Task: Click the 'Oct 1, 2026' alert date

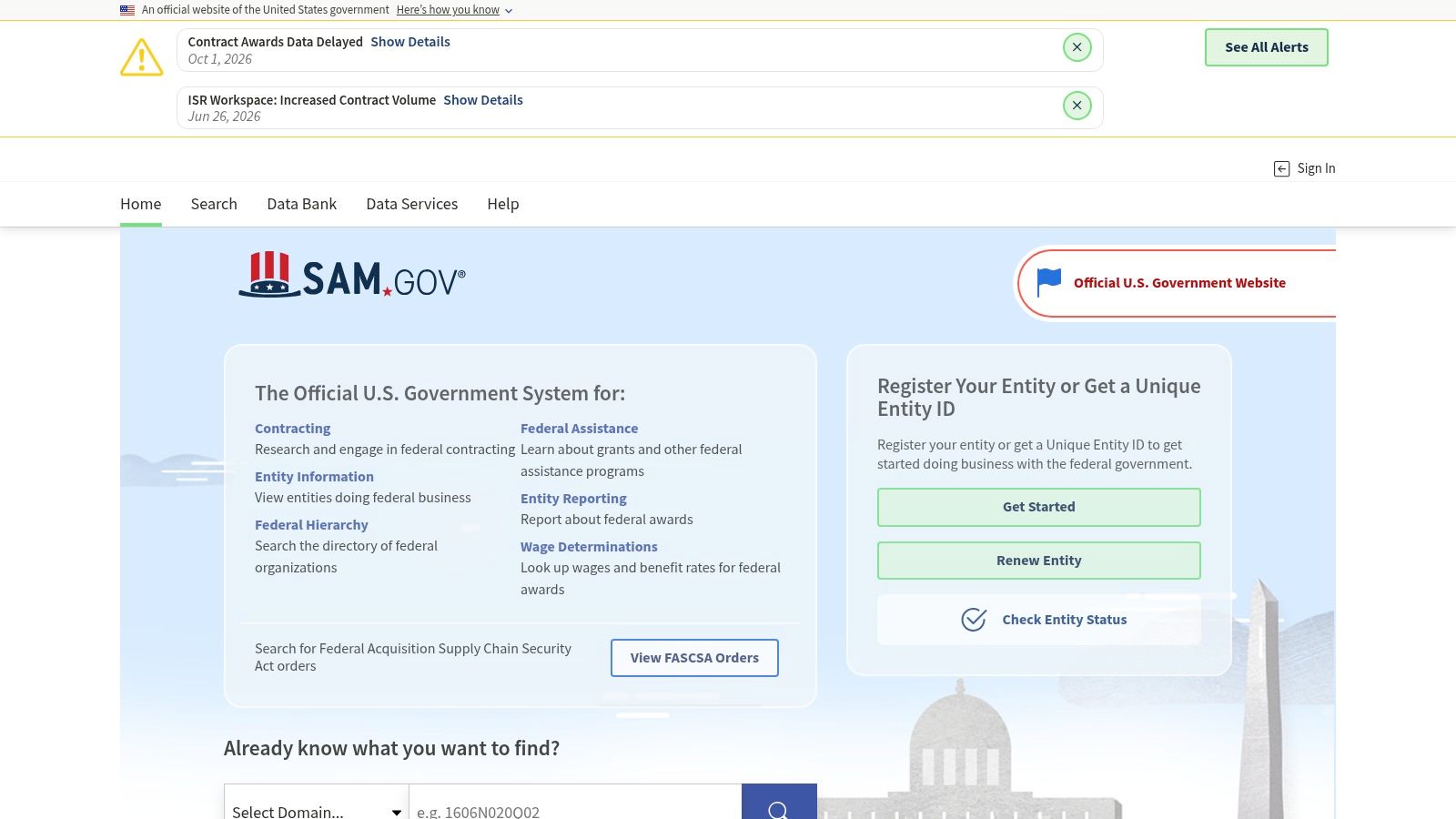Action: 220,59
